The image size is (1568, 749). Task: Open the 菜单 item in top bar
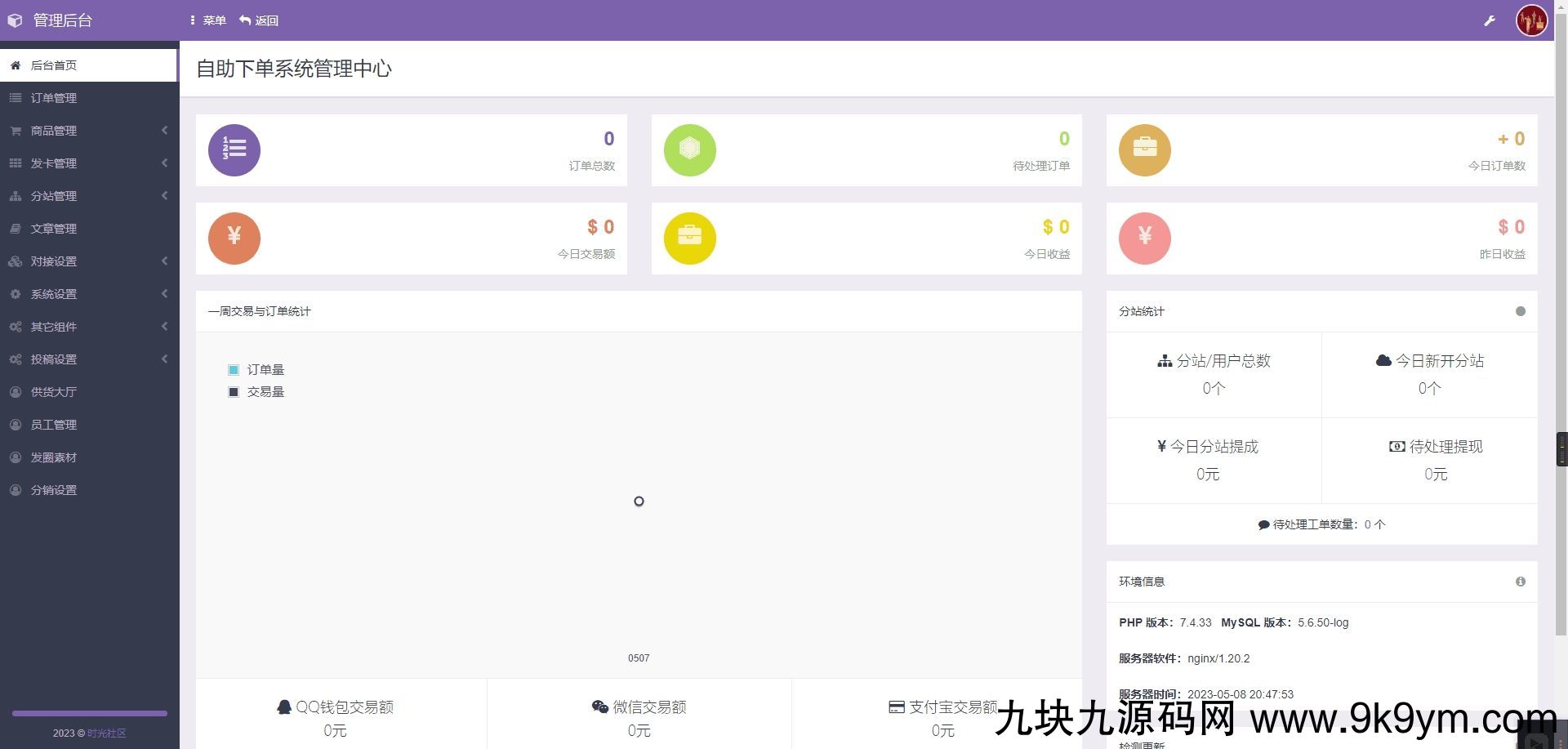coord(208,20)
